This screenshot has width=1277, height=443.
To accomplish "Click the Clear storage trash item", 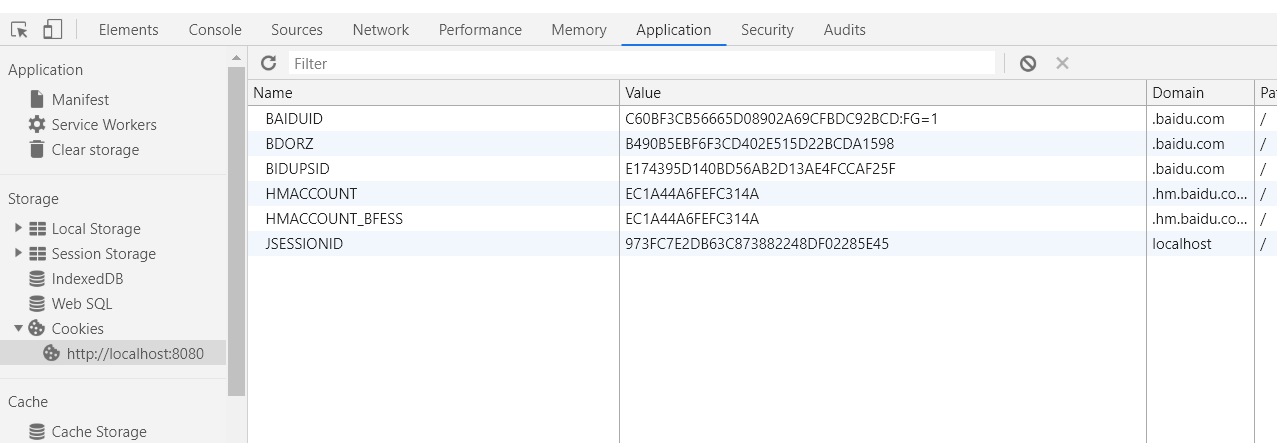I will click(x=95, y=150).
